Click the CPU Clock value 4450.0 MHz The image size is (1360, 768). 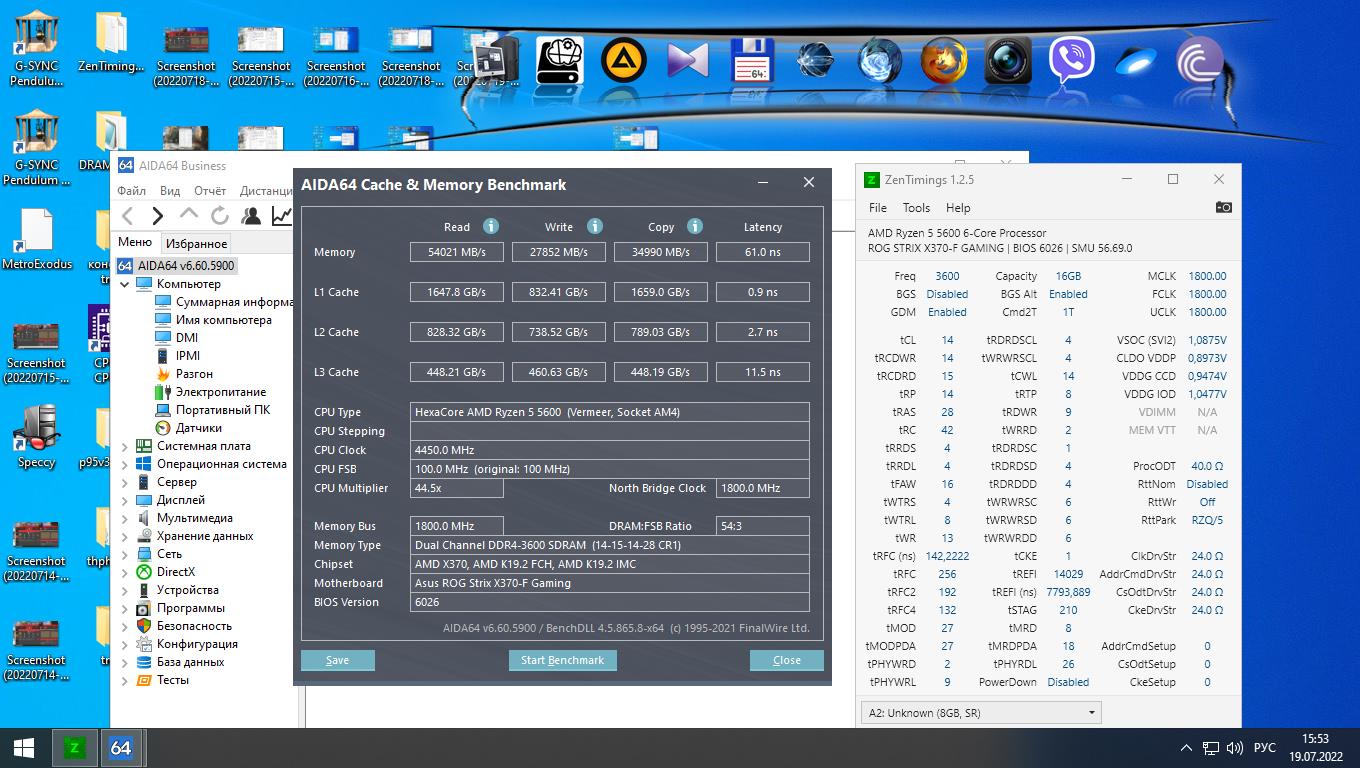610,450
